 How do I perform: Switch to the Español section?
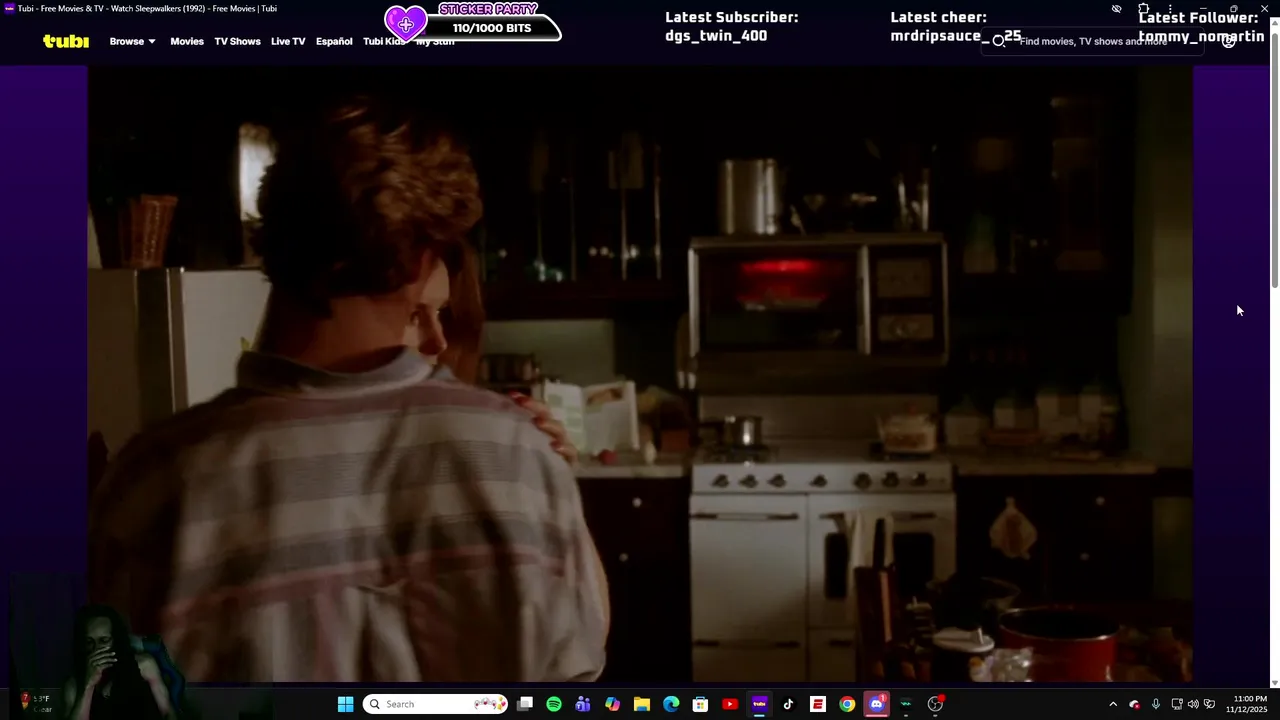pyautogui.click(x=334, y=41)
